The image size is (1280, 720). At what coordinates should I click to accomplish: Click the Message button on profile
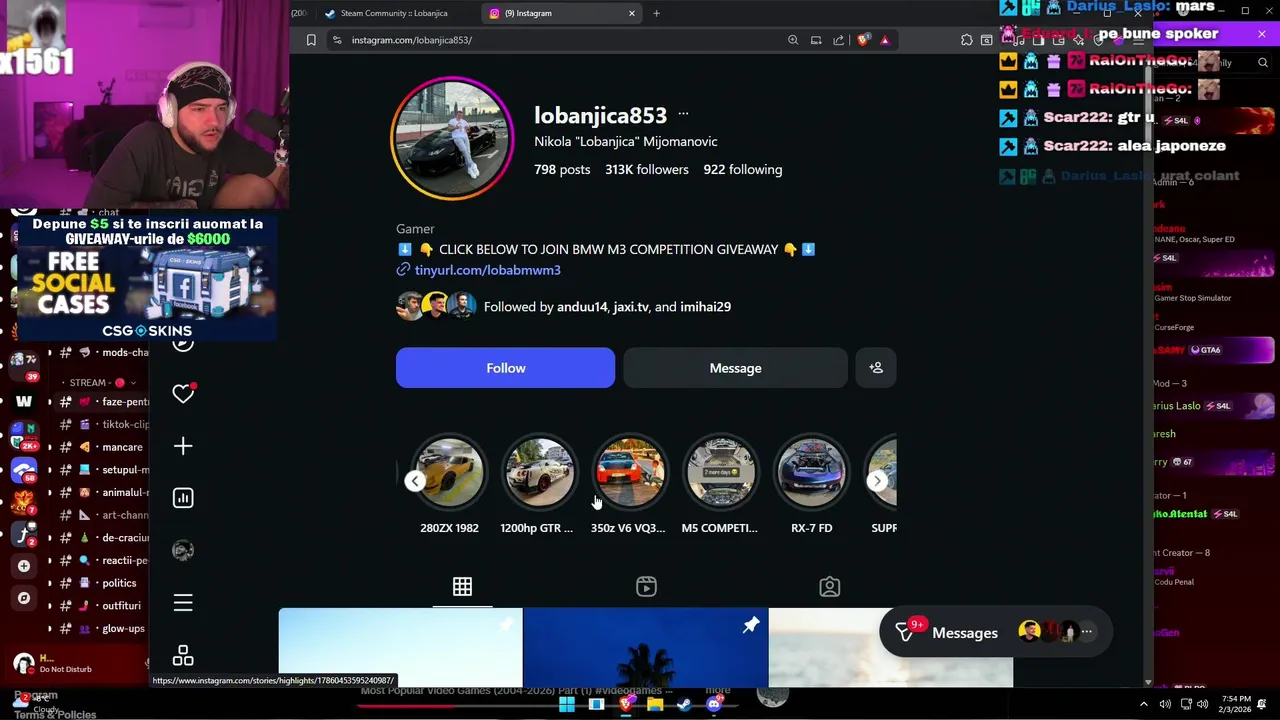[x=735, y=368]
